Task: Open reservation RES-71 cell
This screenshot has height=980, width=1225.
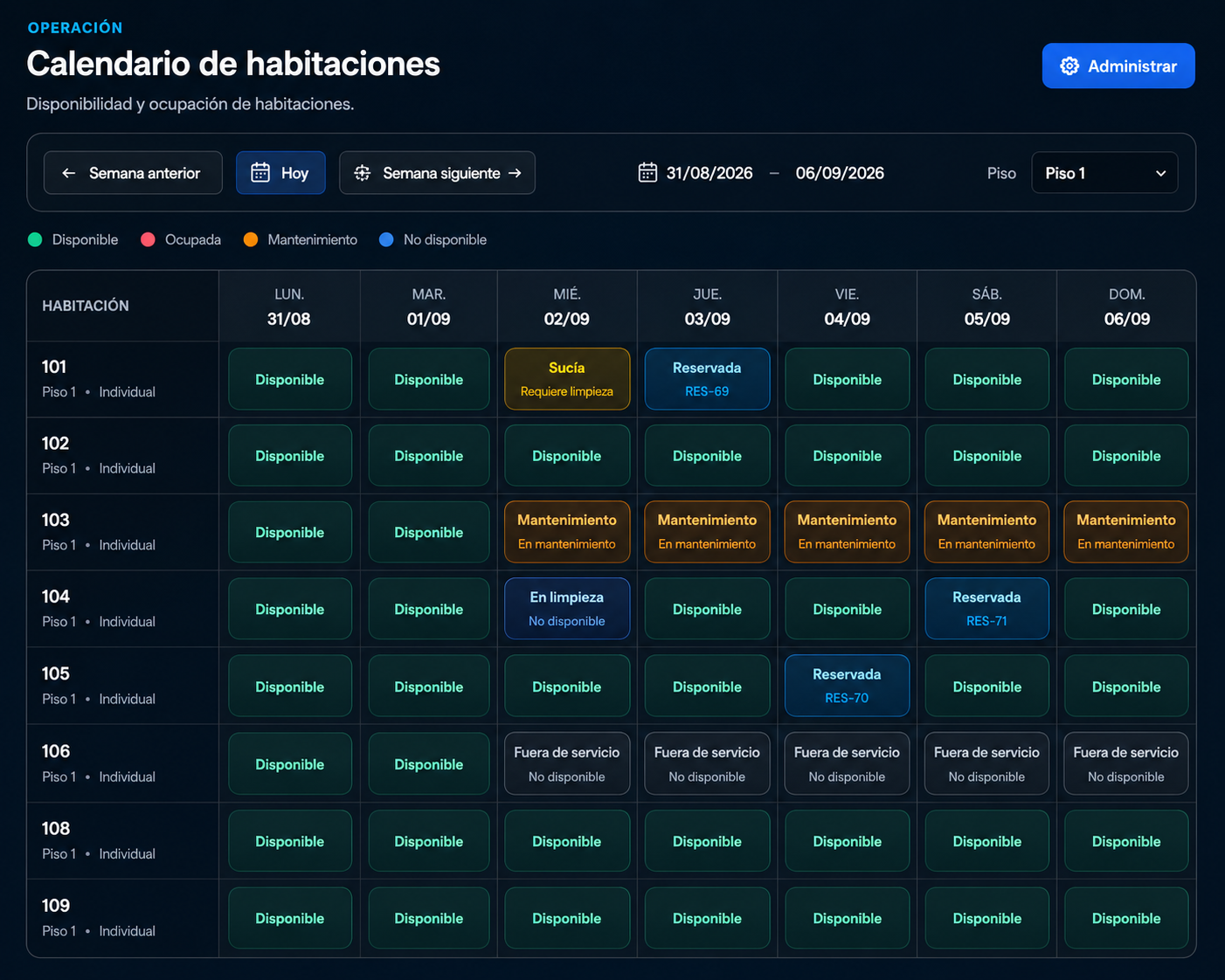Action: (x=987, y=609)
